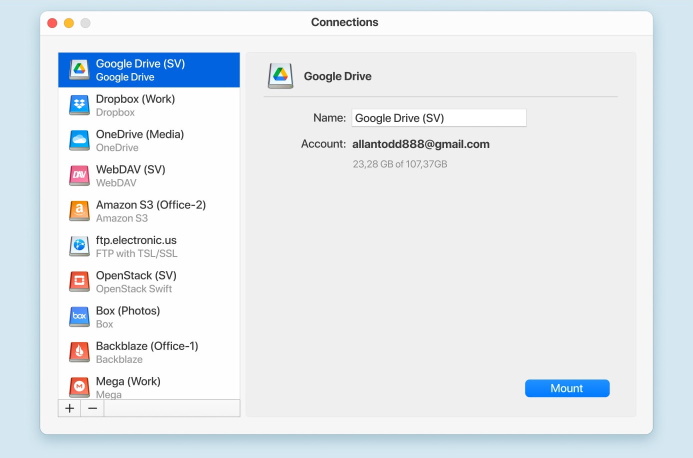Click the Google Drive heading in details pane
This screenshot has height=458, width=693.
(337, 76)
